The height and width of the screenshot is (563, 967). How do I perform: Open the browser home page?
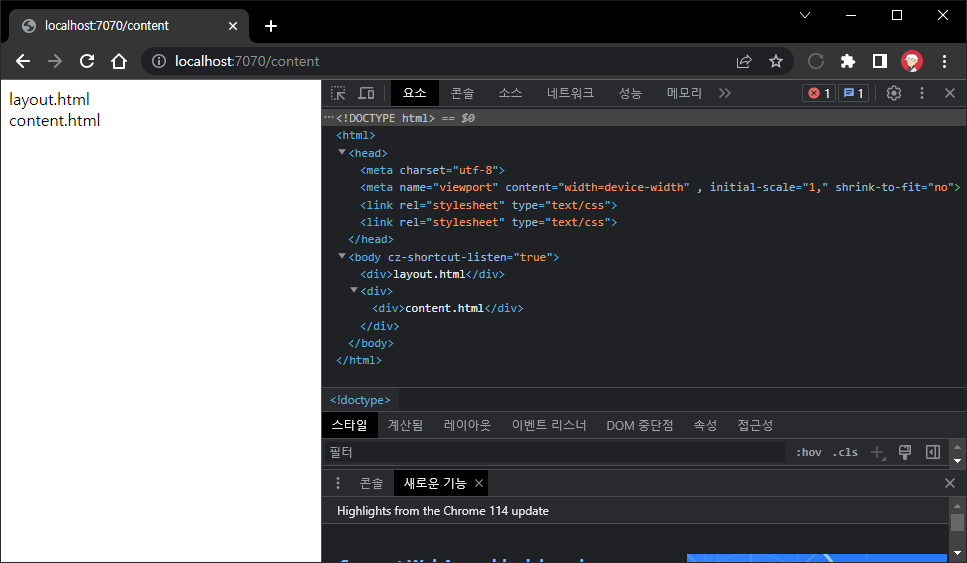pyautogui.click(x=119, y=61)
